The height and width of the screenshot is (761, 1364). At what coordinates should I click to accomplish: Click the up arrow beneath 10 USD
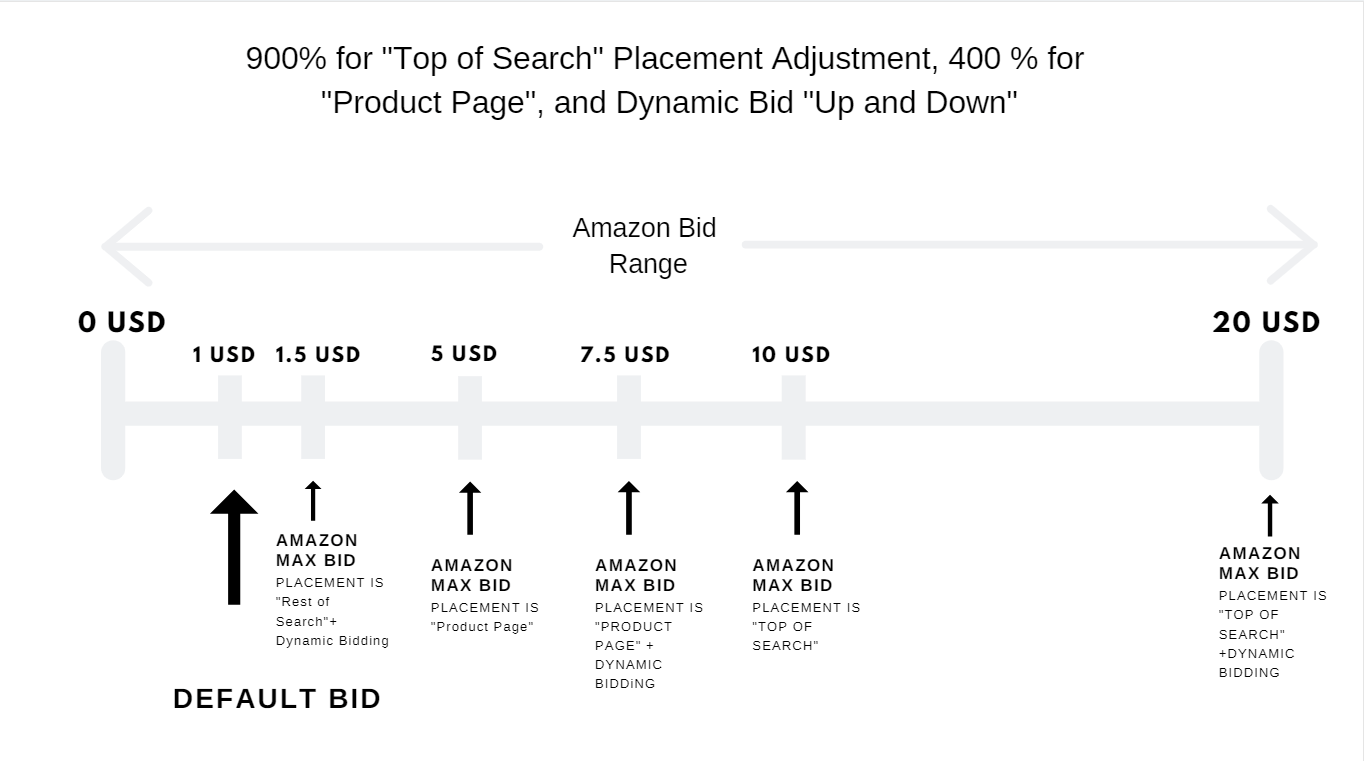click(797, 508)
